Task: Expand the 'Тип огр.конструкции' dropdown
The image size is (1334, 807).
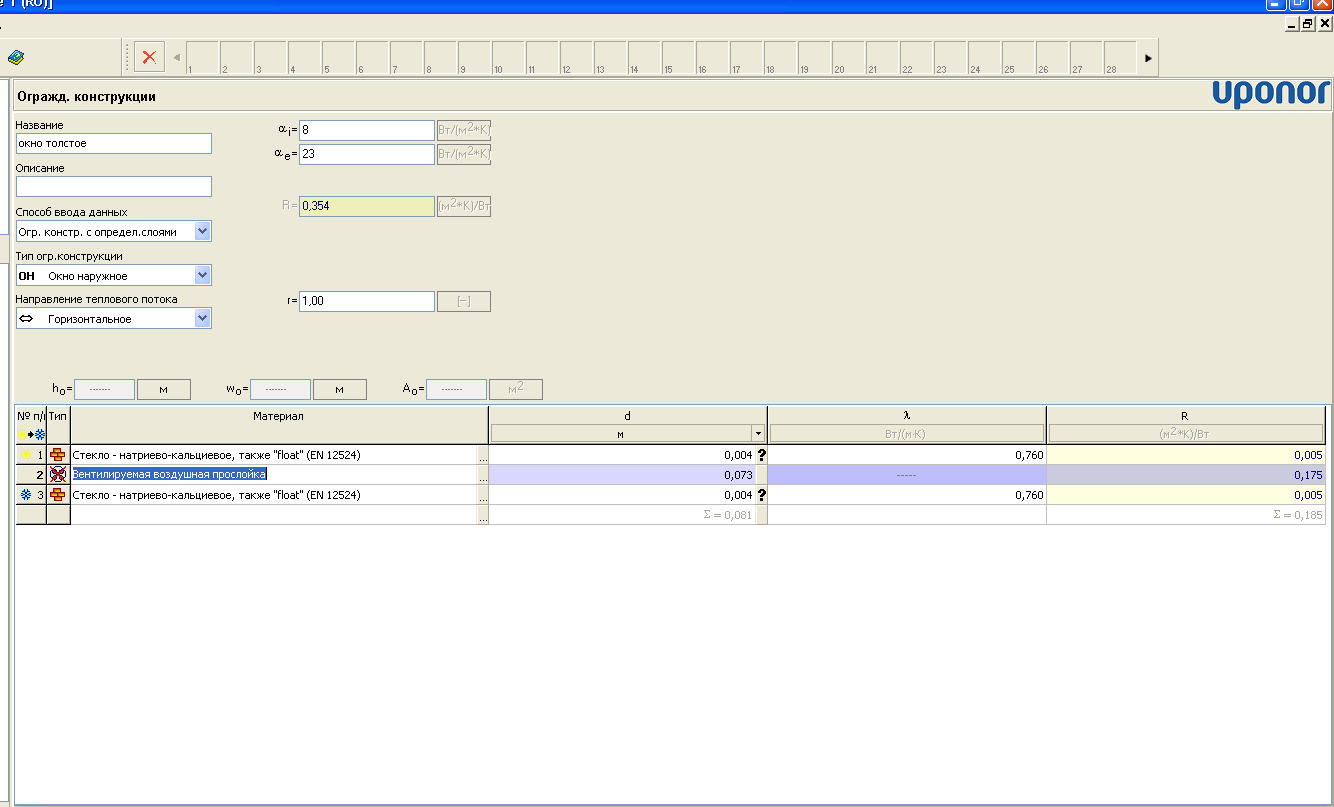Action: (203, 275)
